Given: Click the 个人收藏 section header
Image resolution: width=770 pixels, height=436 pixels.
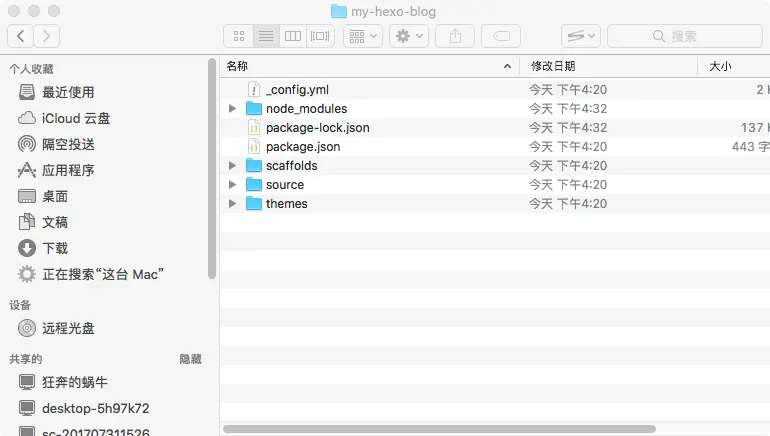Looking at the screenshot, I should point(31,69).
